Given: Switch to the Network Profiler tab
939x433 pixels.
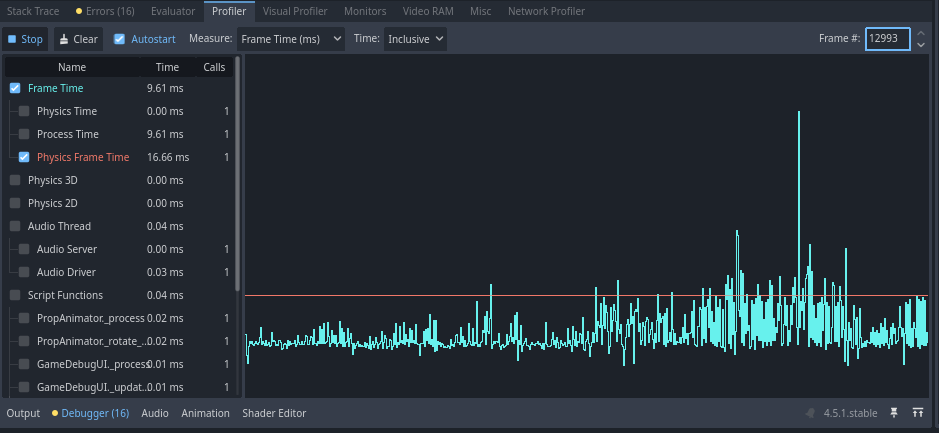Looking at the screenshot, I should tap(546, 11).
